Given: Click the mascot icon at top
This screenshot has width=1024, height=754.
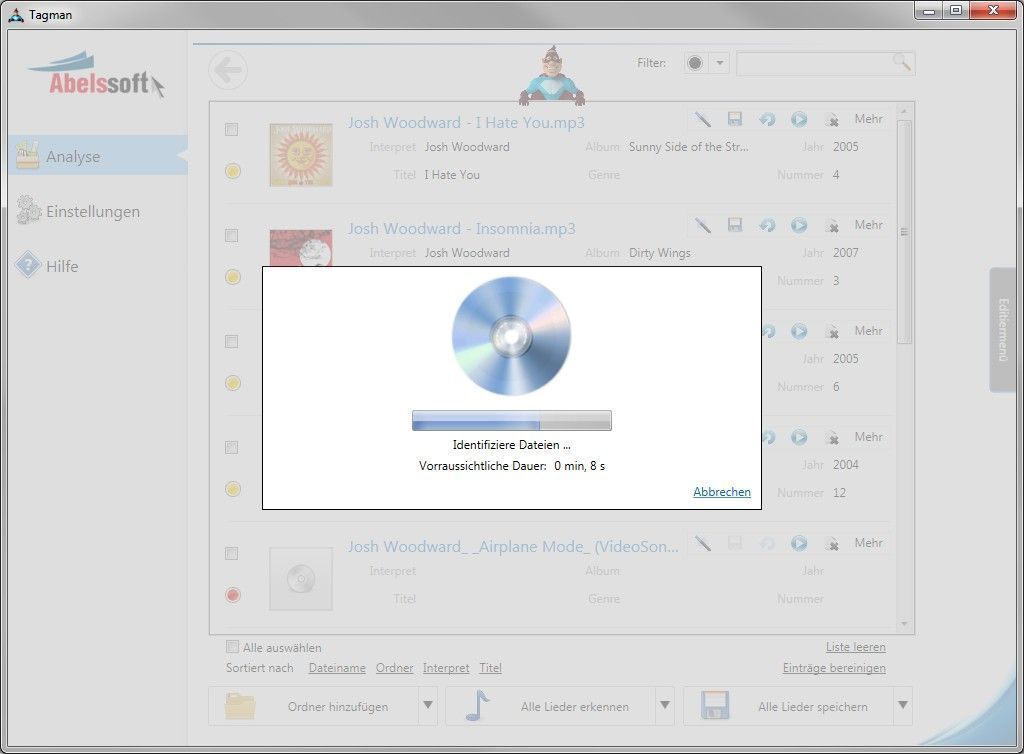Looking at the screenshot, I should pyautogui.click(x=551, y=76).
